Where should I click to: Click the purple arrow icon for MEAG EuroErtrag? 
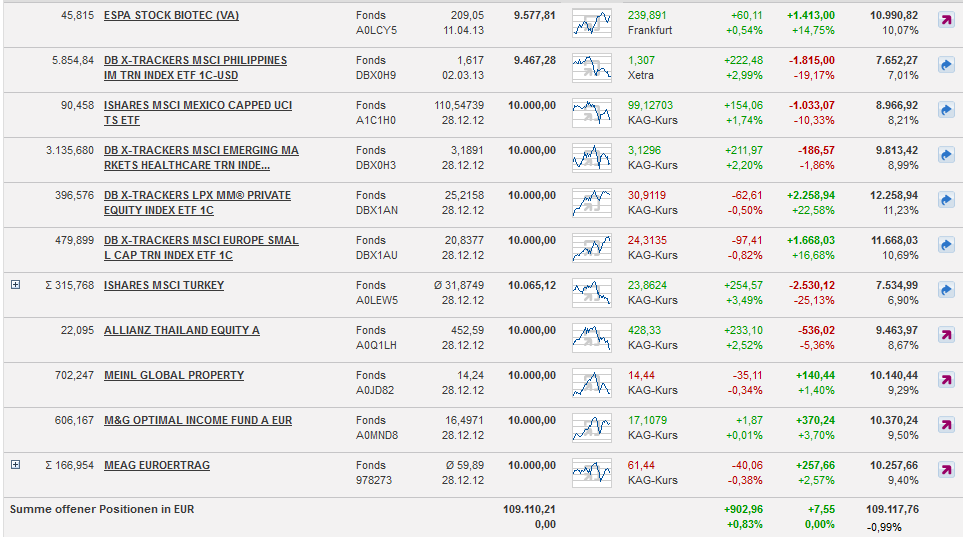[946, 470]
